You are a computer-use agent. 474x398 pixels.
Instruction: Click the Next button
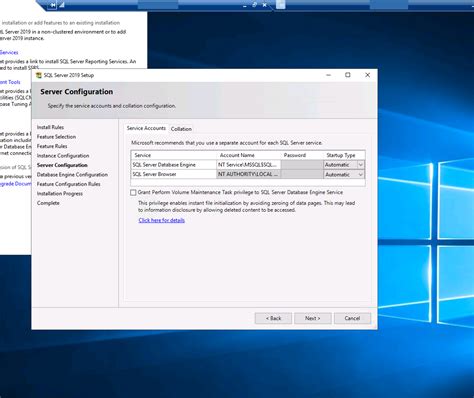coord(313,318)
